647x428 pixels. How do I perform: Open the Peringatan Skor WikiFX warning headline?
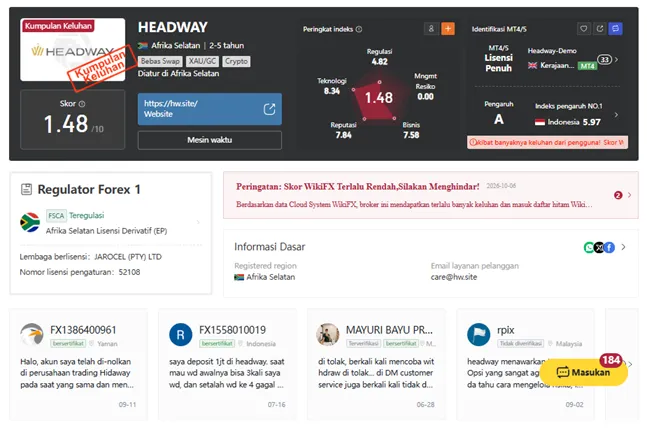pos(357,187)
